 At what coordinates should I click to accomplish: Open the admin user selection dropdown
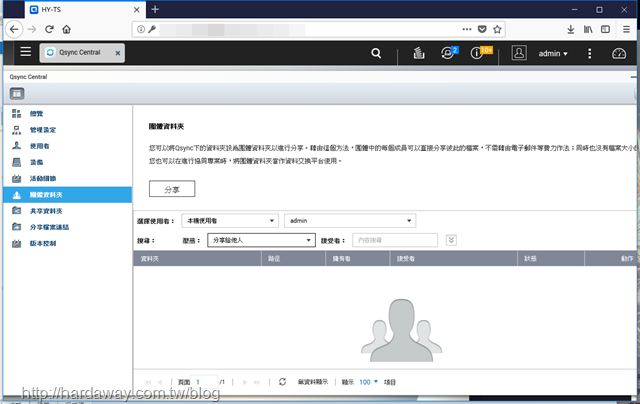click(350, 220)
